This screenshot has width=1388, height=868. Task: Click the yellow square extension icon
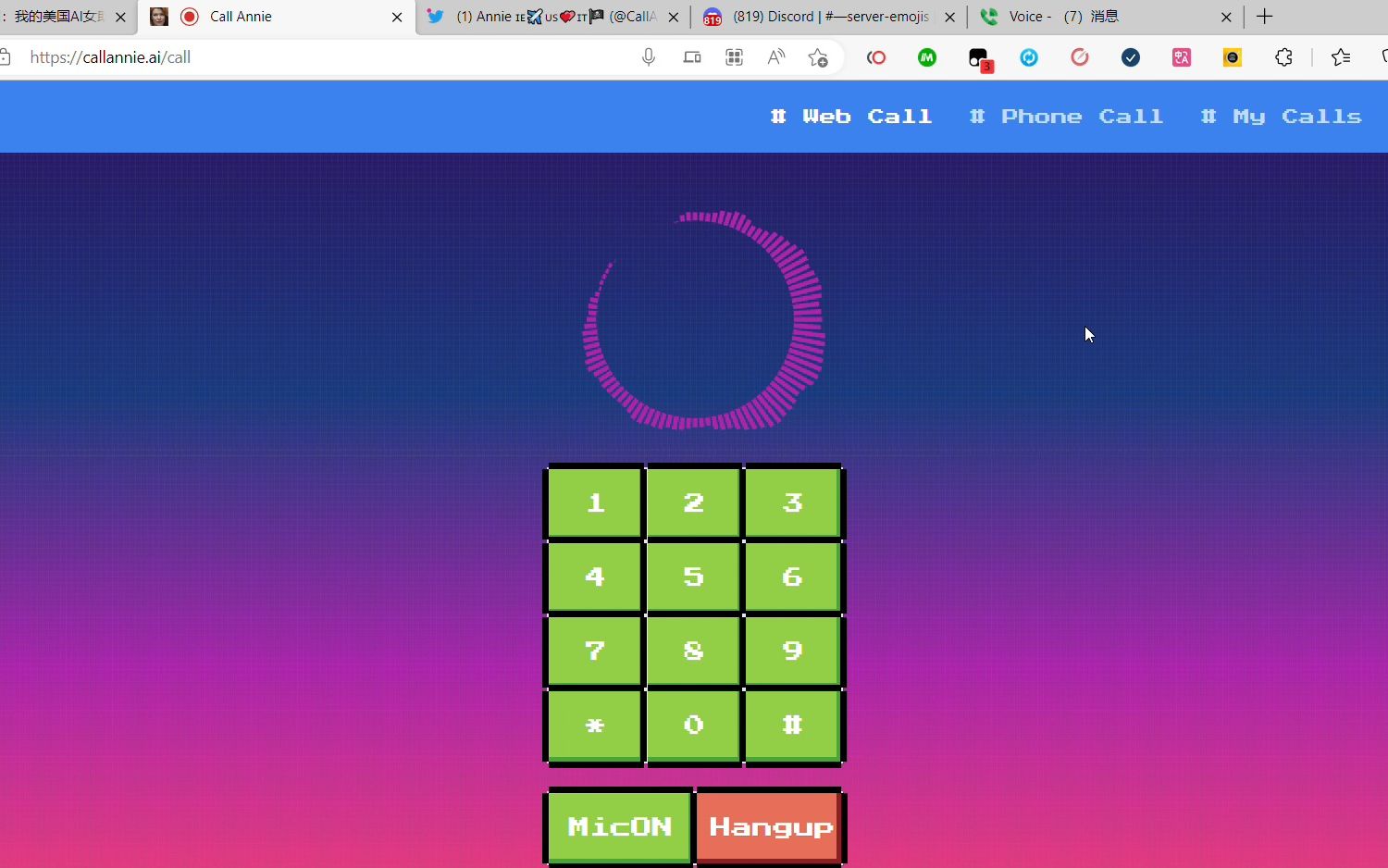[x=1233, y=57]
